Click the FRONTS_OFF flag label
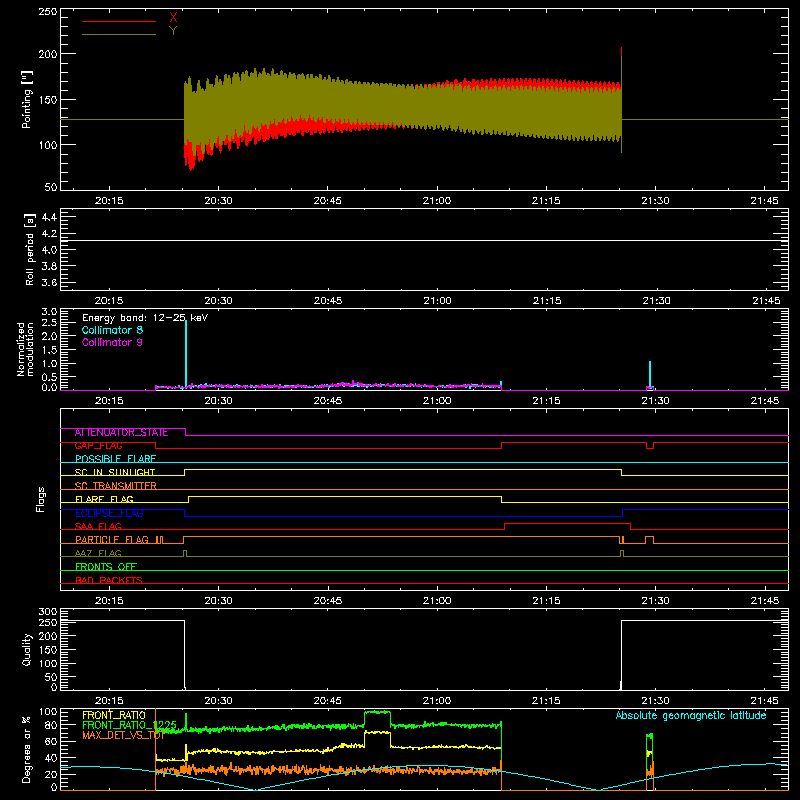 tap(106, 567)
